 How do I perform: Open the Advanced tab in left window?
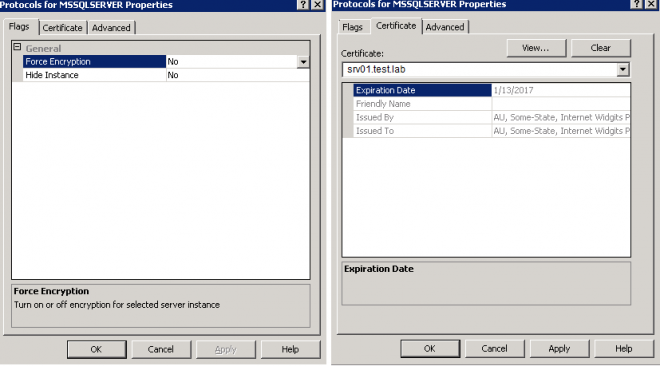[111, 28]
